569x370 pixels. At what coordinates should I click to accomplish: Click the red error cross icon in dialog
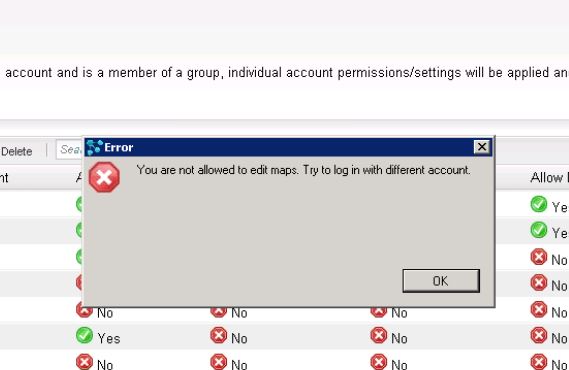click(105, 177)
